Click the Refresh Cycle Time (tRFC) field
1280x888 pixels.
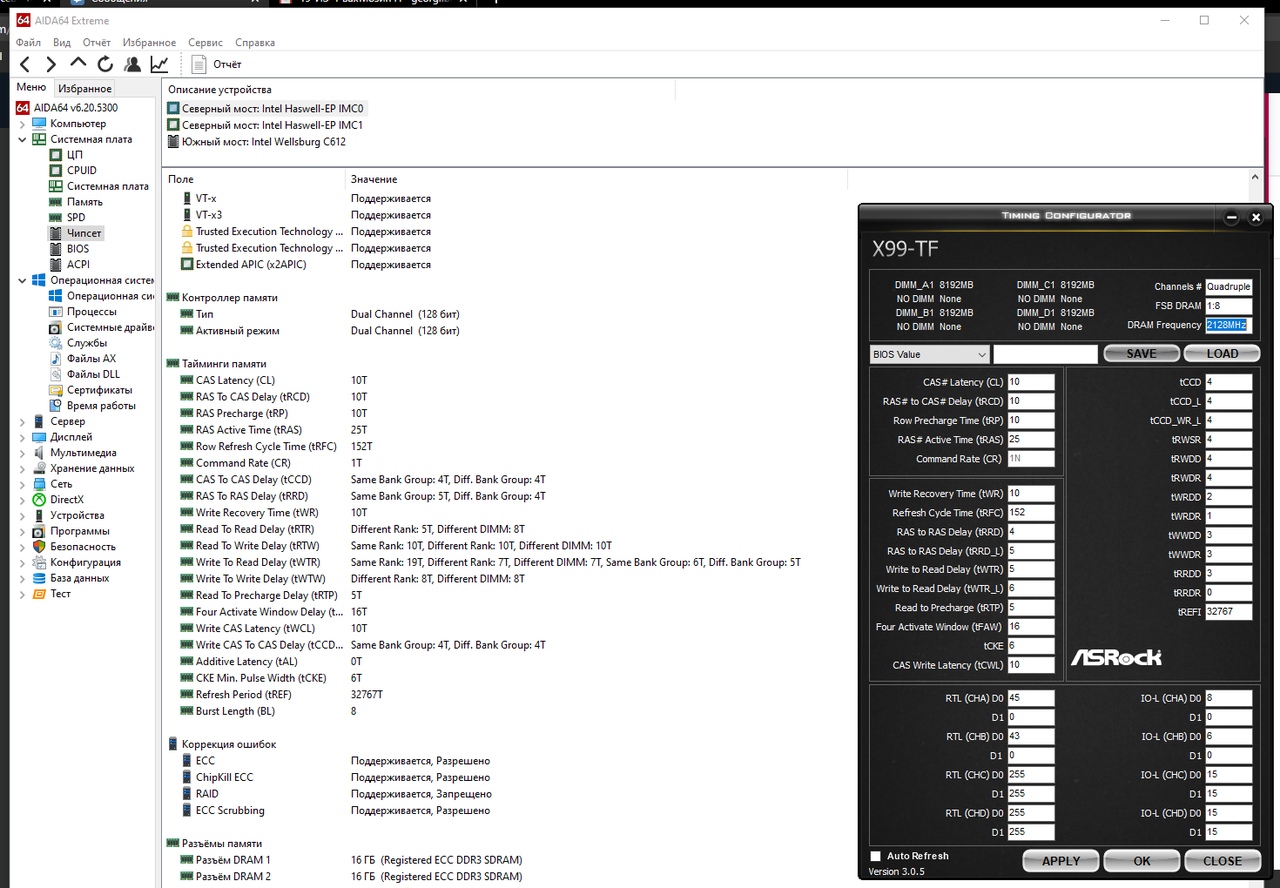[1031, 513]
